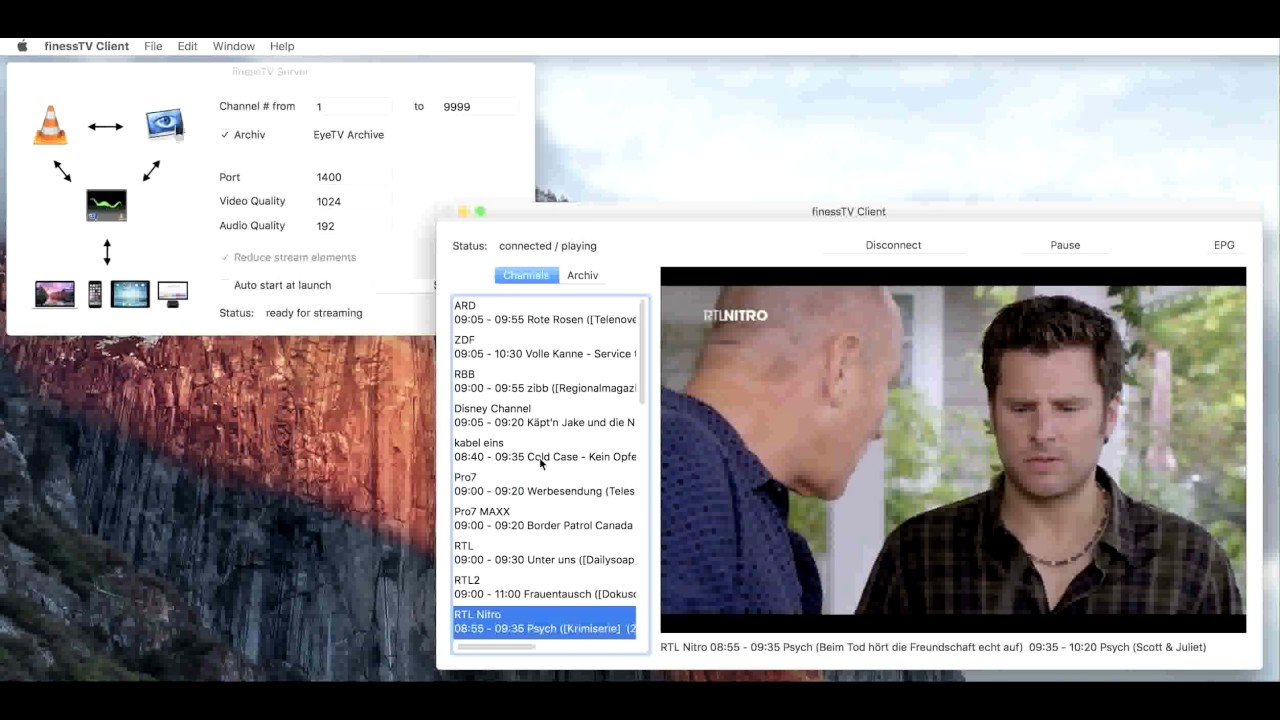Click the client window yellow minimize button
The image size is (1280, 720).
(x=463, y=212)
